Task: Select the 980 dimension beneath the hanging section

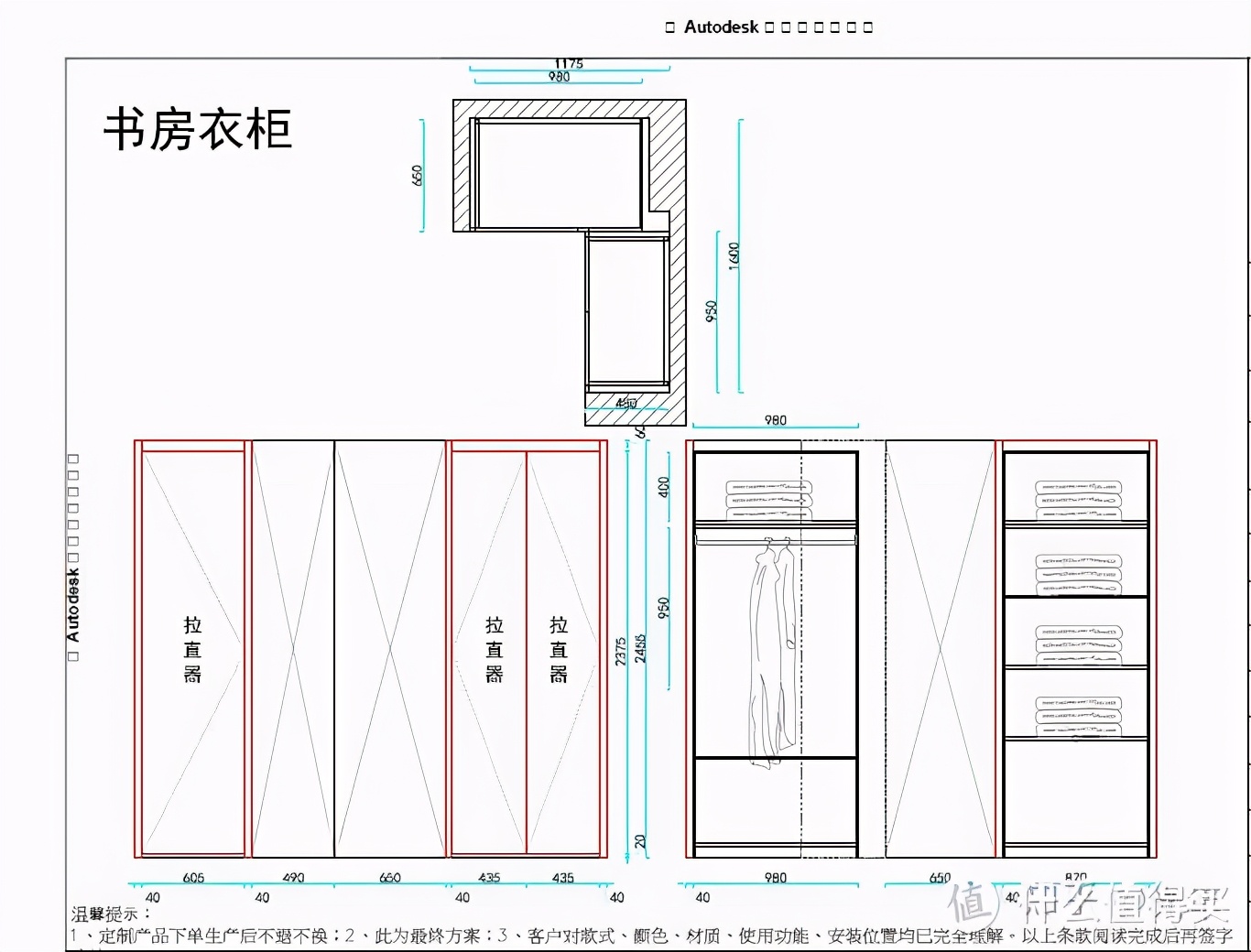Action: pos(776,878)
